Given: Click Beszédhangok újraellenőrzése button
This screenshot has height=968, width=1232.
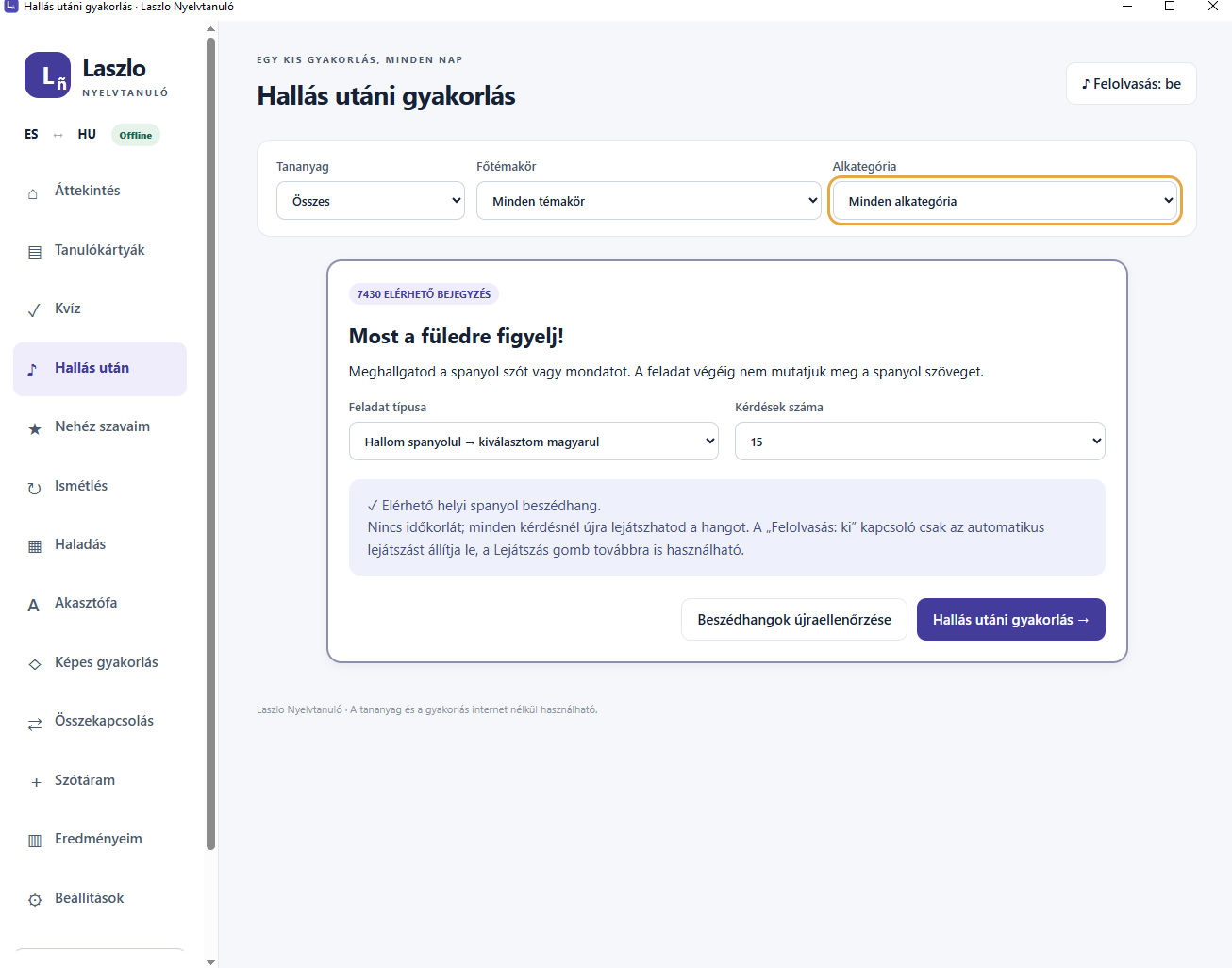Looking at the screenshot, I should (794, 620).
